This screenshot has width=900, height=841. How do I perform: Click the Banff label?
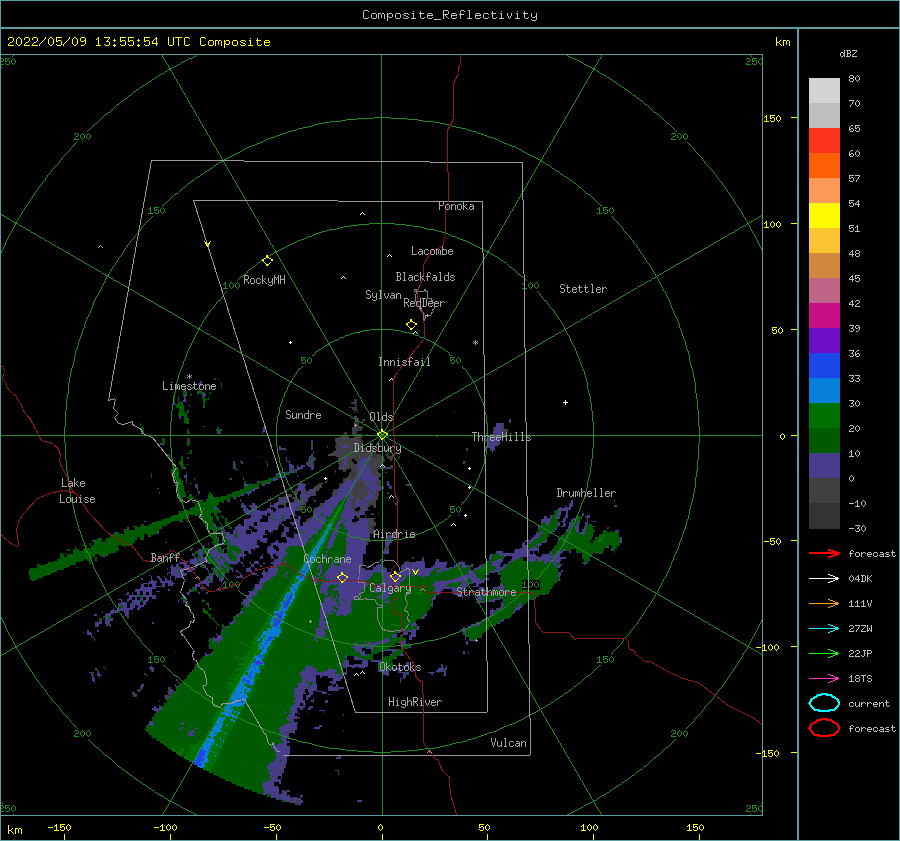coord(165,557)
